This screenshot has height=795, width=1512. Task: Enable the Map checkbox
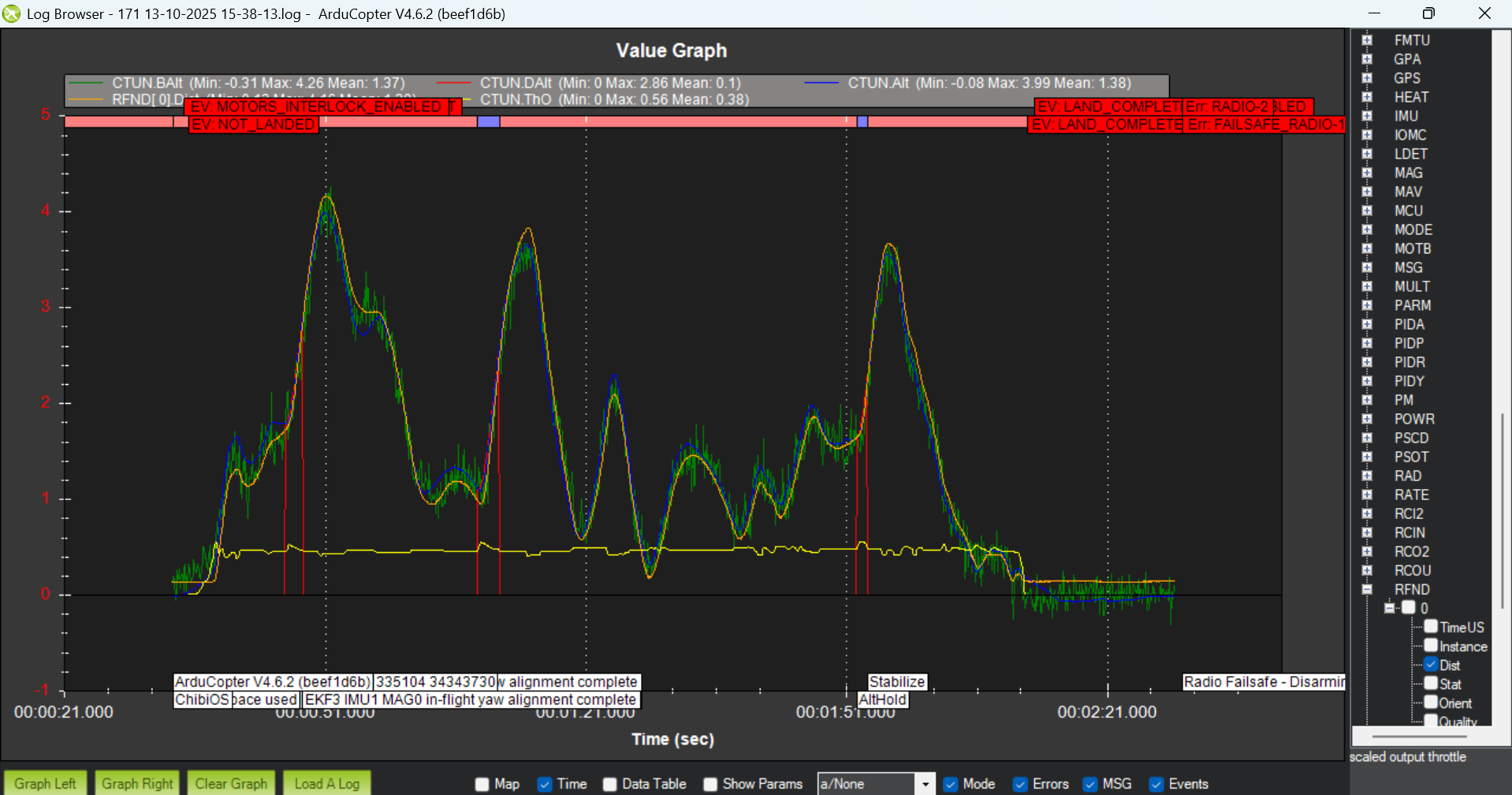click(482, 784)
